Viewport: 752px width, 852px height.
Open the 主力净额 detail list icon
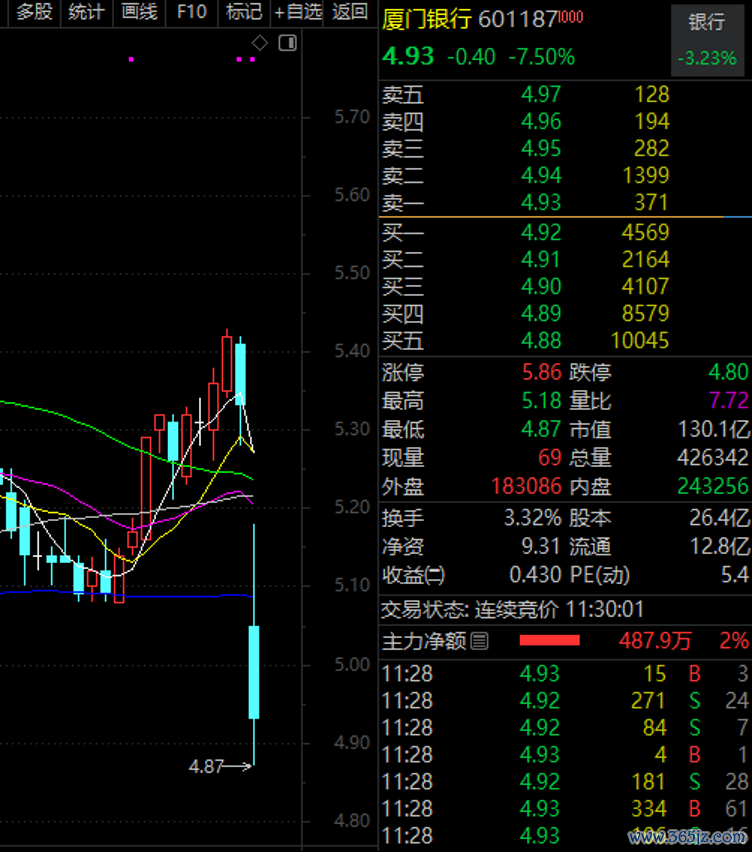(x=479, y=641)
